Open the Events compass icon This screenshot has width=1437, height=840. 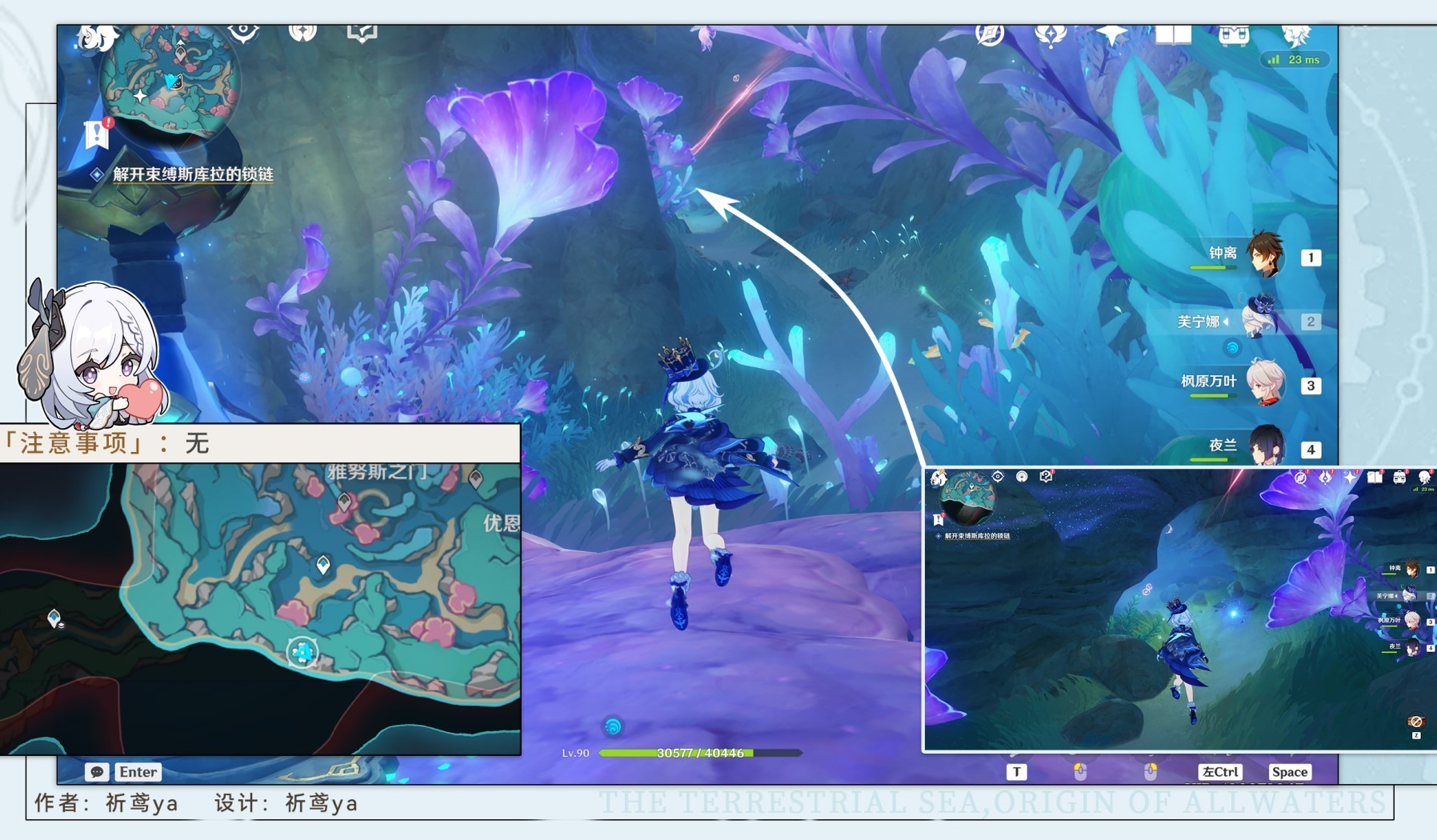[990, 34]
